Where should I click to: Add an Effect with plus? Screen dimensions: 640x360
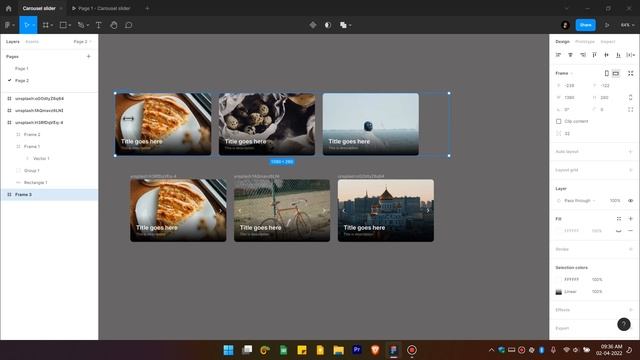click(631, 310)
